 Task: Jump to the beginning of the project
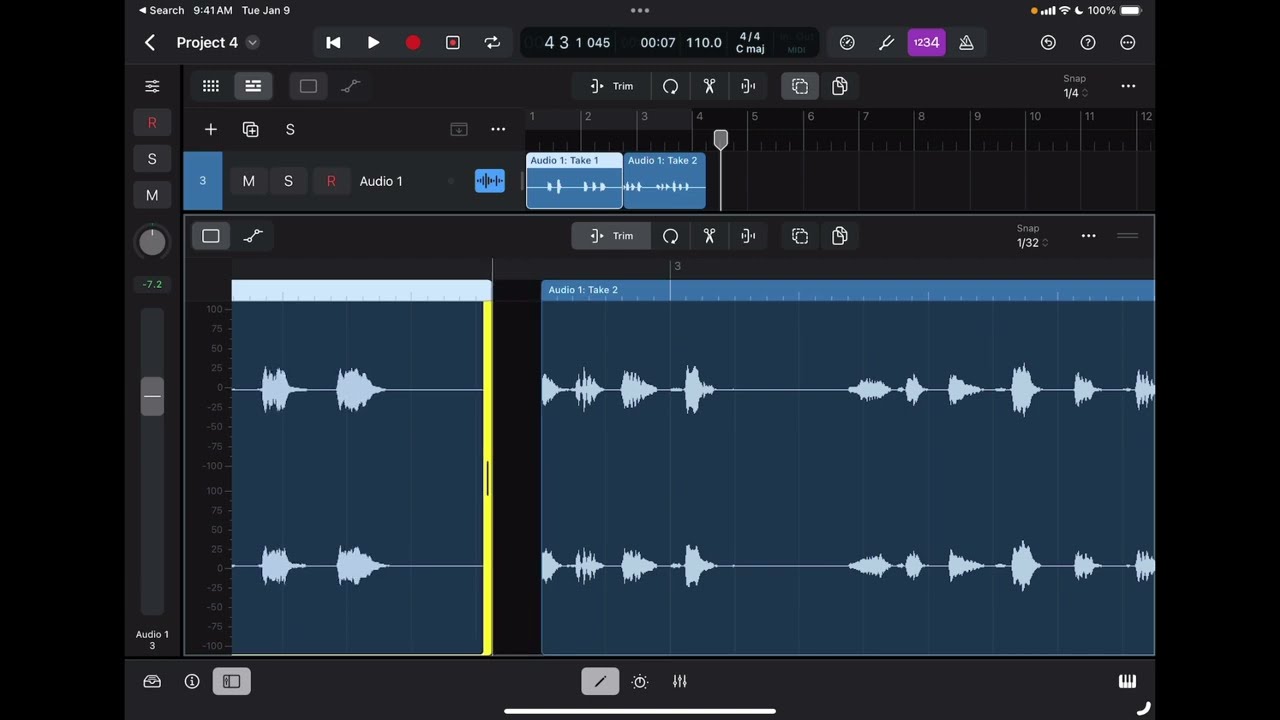click(333, 42)
